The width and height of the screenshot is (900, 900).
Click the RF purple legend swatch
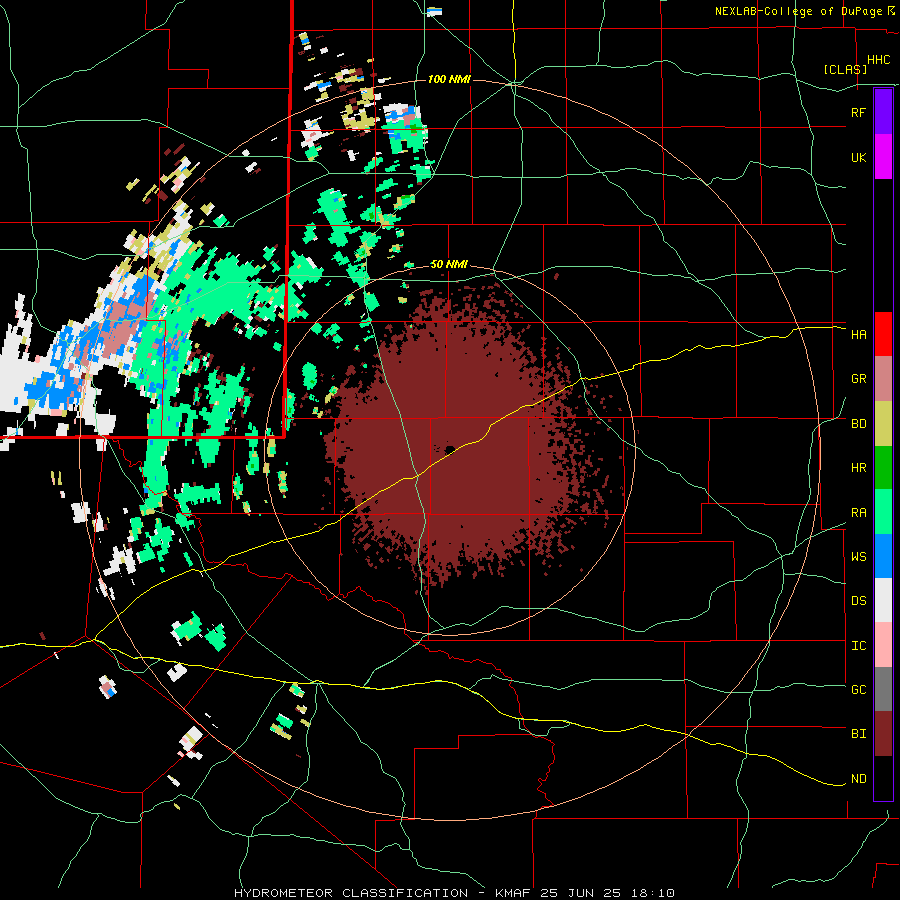click(x=883, y=112)
